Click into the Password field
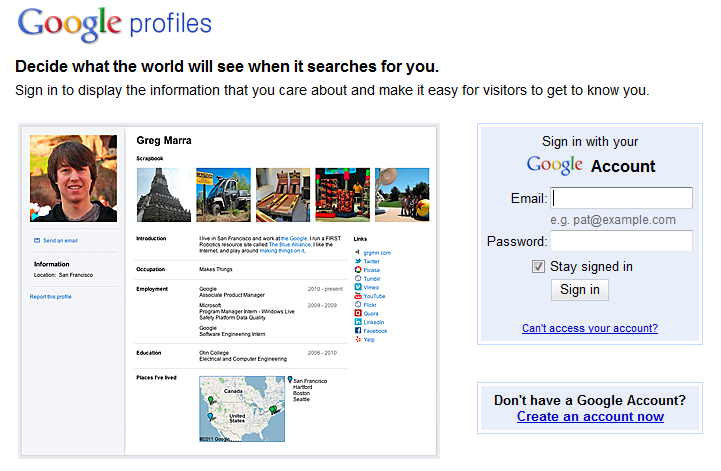This screenshot has width=721, height=471. coord(621,241)
